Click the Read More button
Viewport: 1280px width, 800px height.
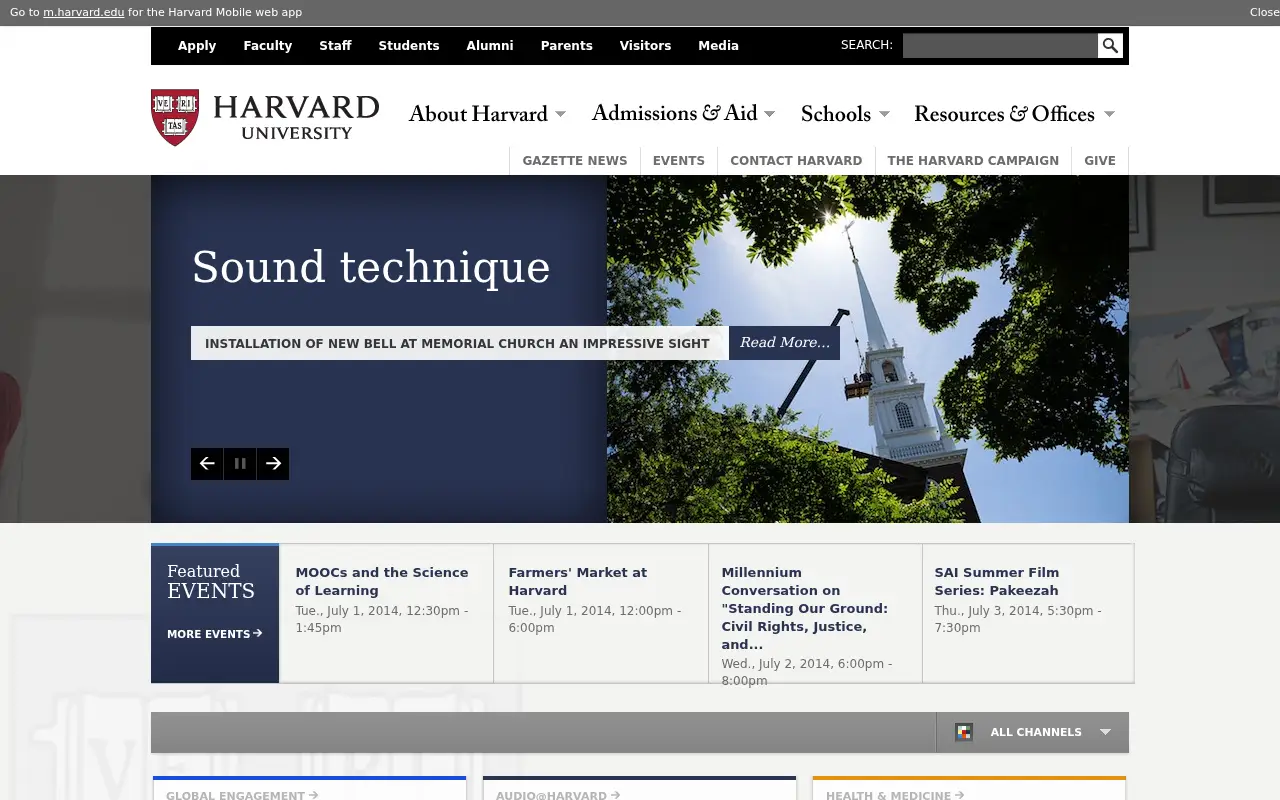(x=784, y=343)
